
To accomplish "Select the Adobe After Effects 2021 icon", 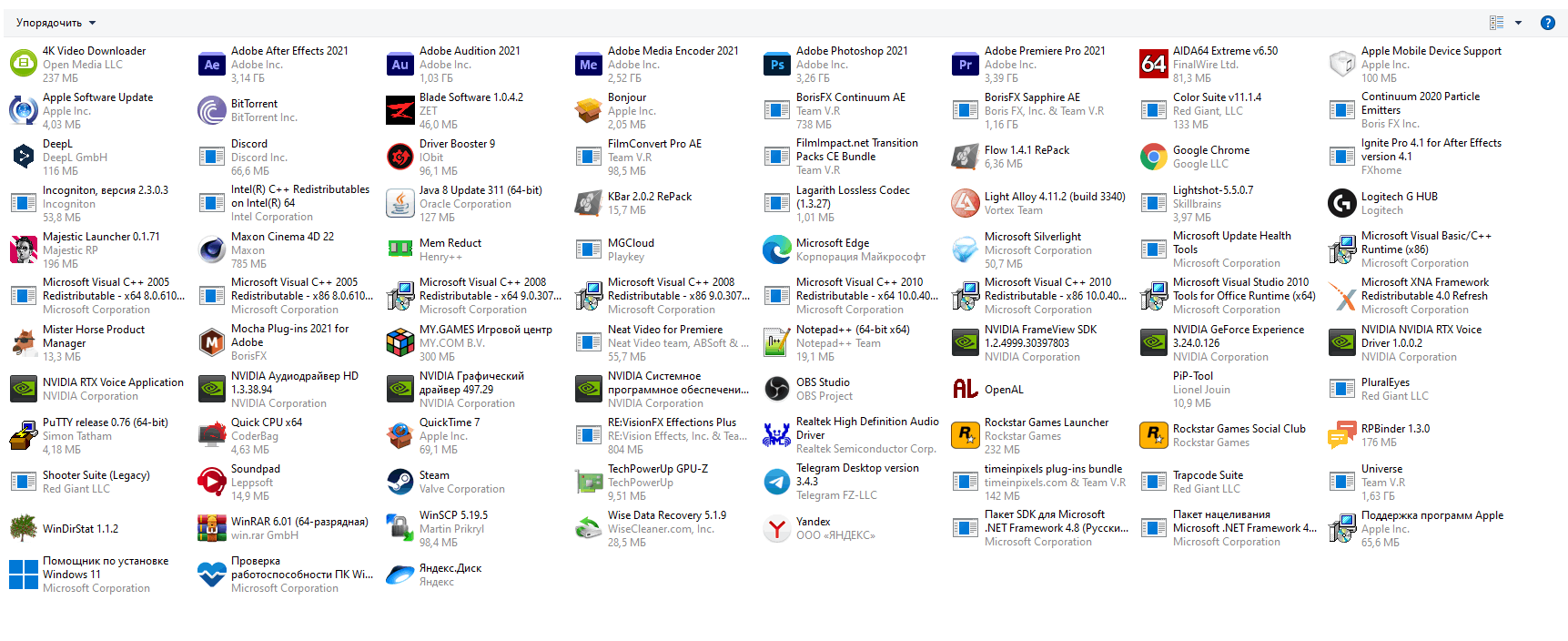I will point(211,64).
